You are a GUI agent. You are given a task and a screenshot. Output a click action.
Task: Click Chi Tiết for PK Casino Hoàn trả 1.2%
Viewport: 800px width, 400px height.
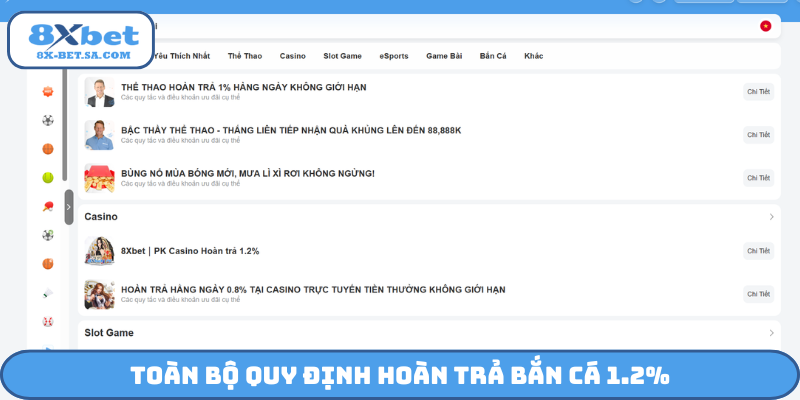tap(758, 251)
